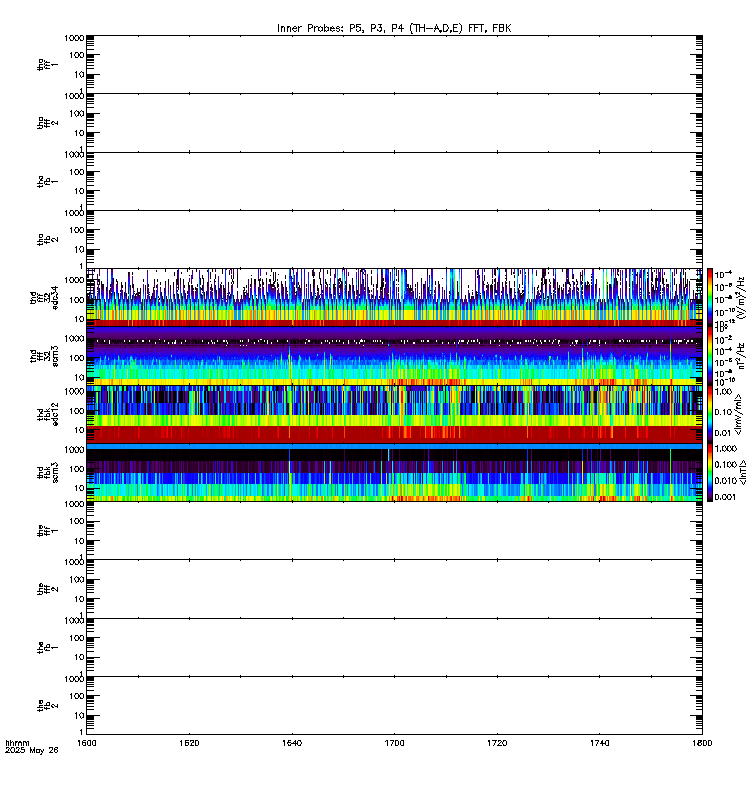Click the 'hhmm' axis unit label
This screenshot has height=800, width=750.
(x=17, y=743)
